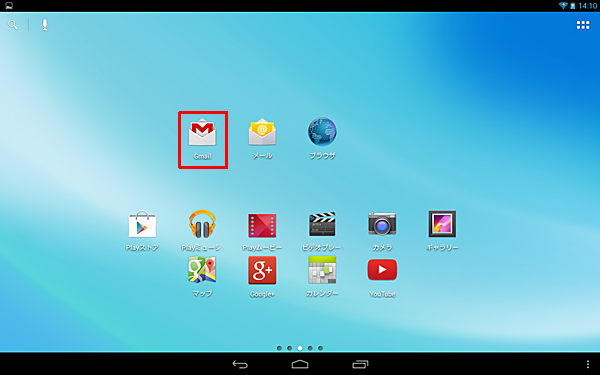Open the recent apps overview button

coord(360,364)
